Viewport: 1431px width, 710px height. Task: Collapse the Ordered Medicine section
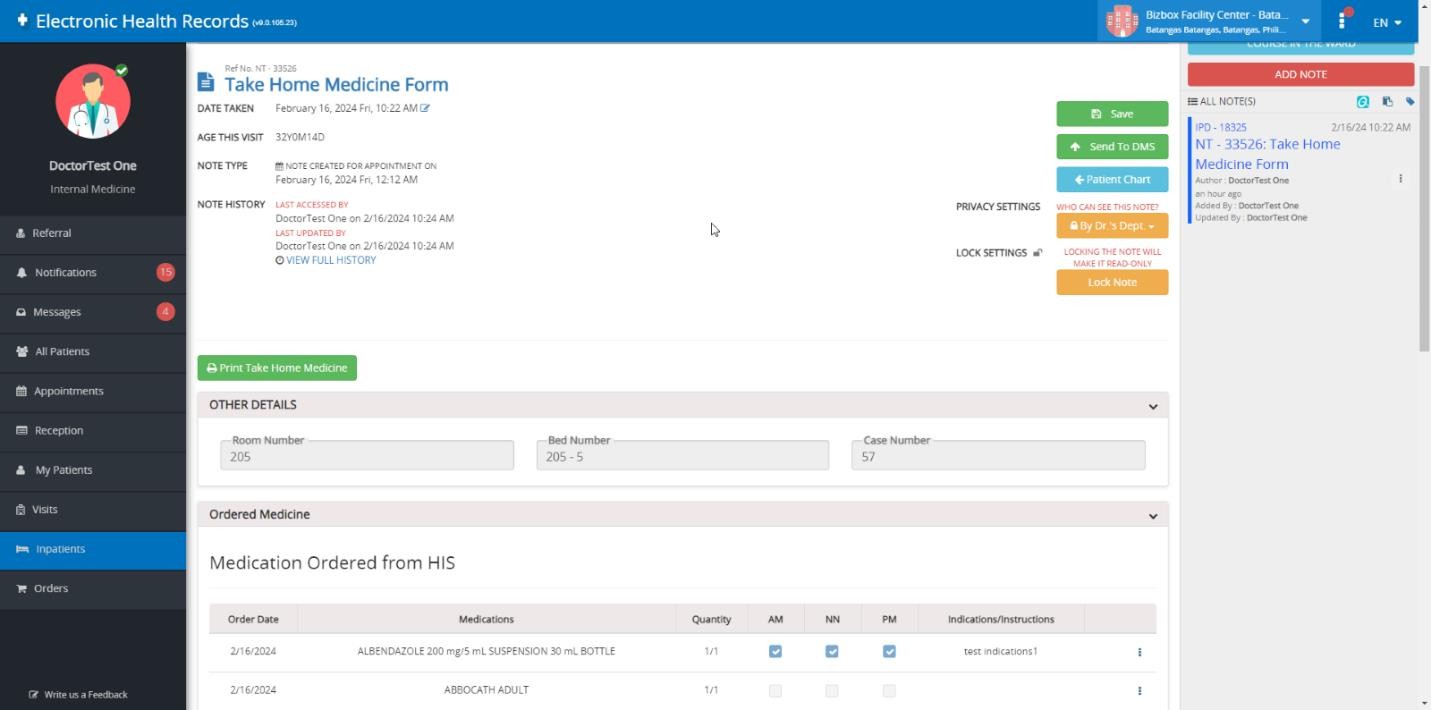pyautogui.click(x=1153, y=516)
